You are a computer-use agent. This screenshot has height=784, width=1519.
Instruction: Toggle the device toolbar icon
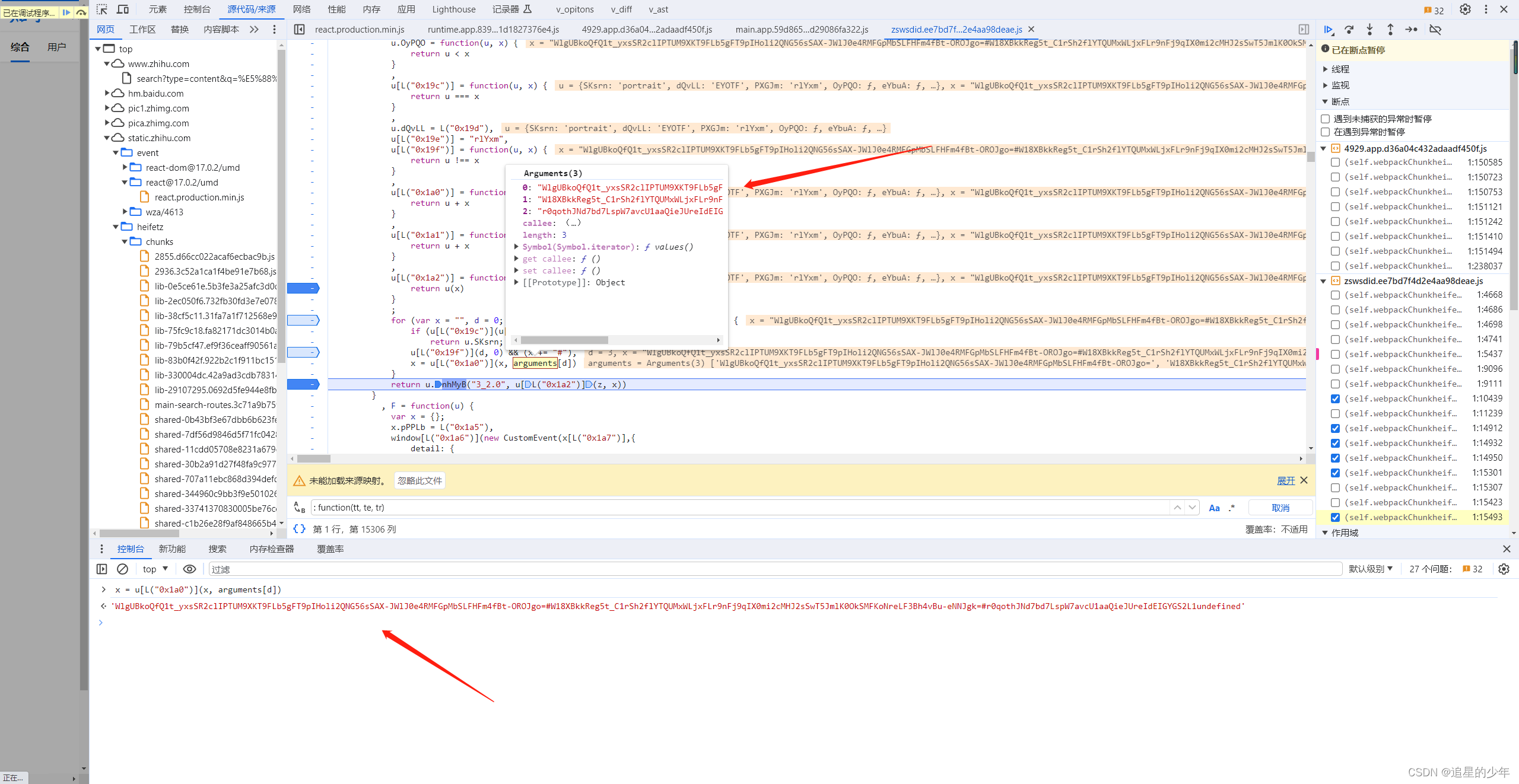[x=123, y=9]
